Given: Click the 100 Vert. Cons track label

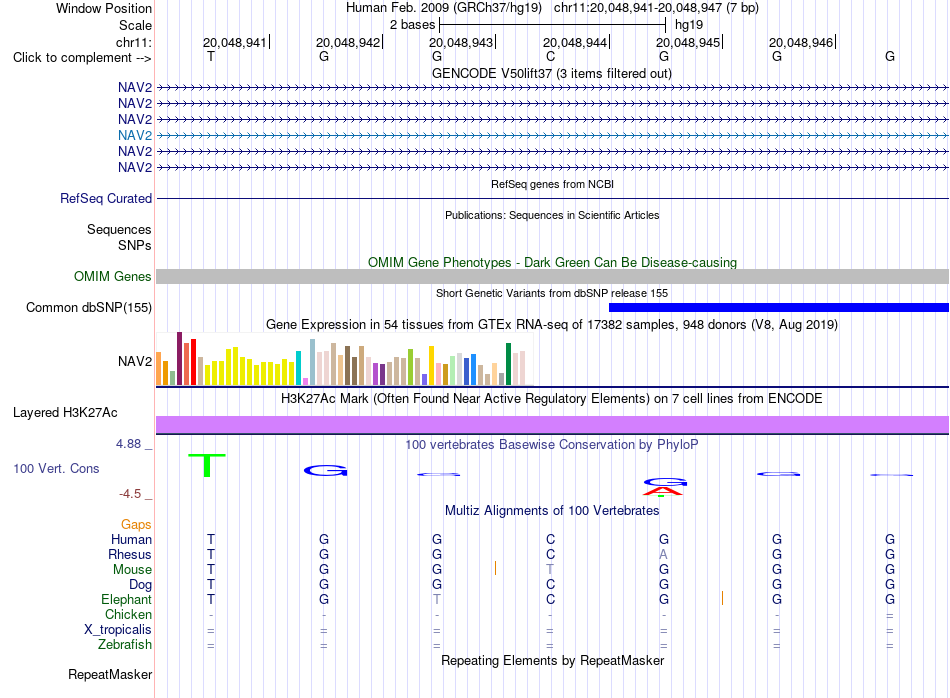Looking at the screenshot, I should [x=56, y=468].
